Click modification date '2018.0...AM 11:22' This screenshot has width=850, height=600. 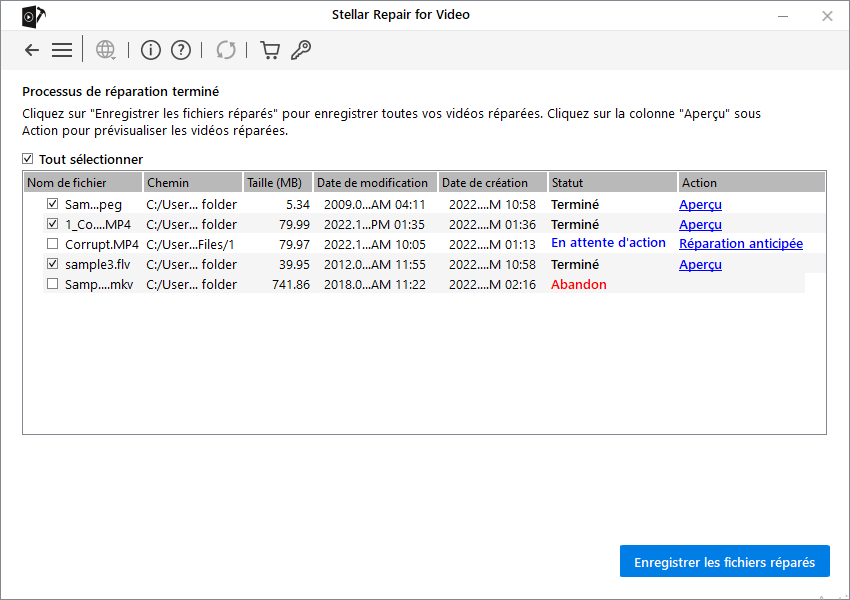[375, 285]
